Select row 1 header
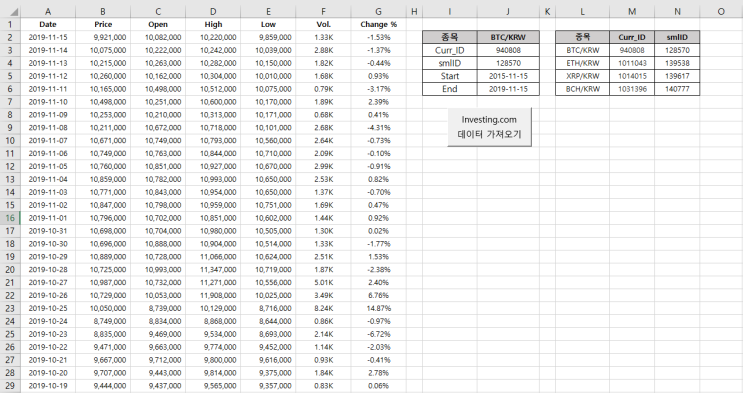743x393 pixels. [10, 24]
